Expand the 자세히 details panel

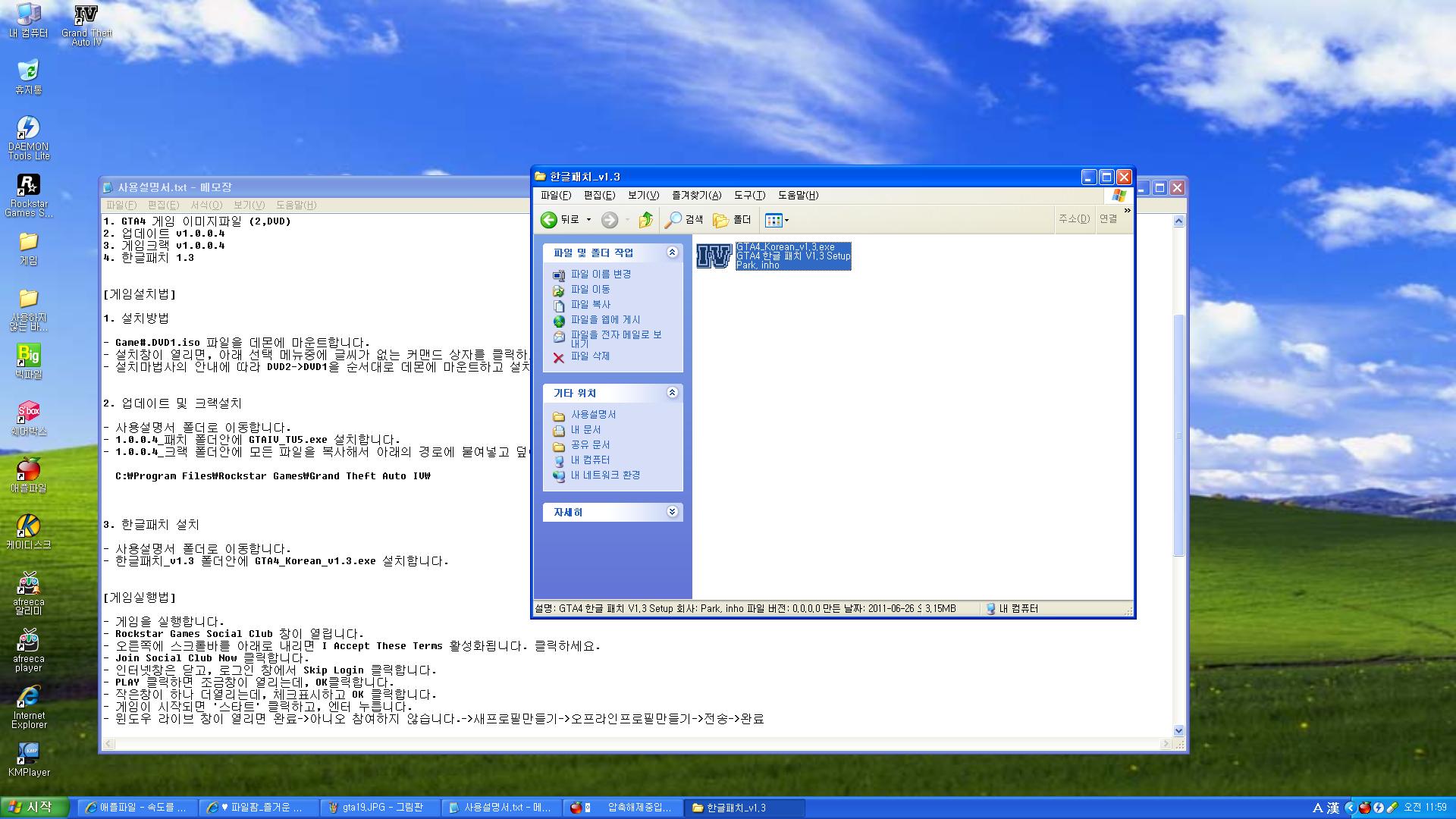(672, 512)
